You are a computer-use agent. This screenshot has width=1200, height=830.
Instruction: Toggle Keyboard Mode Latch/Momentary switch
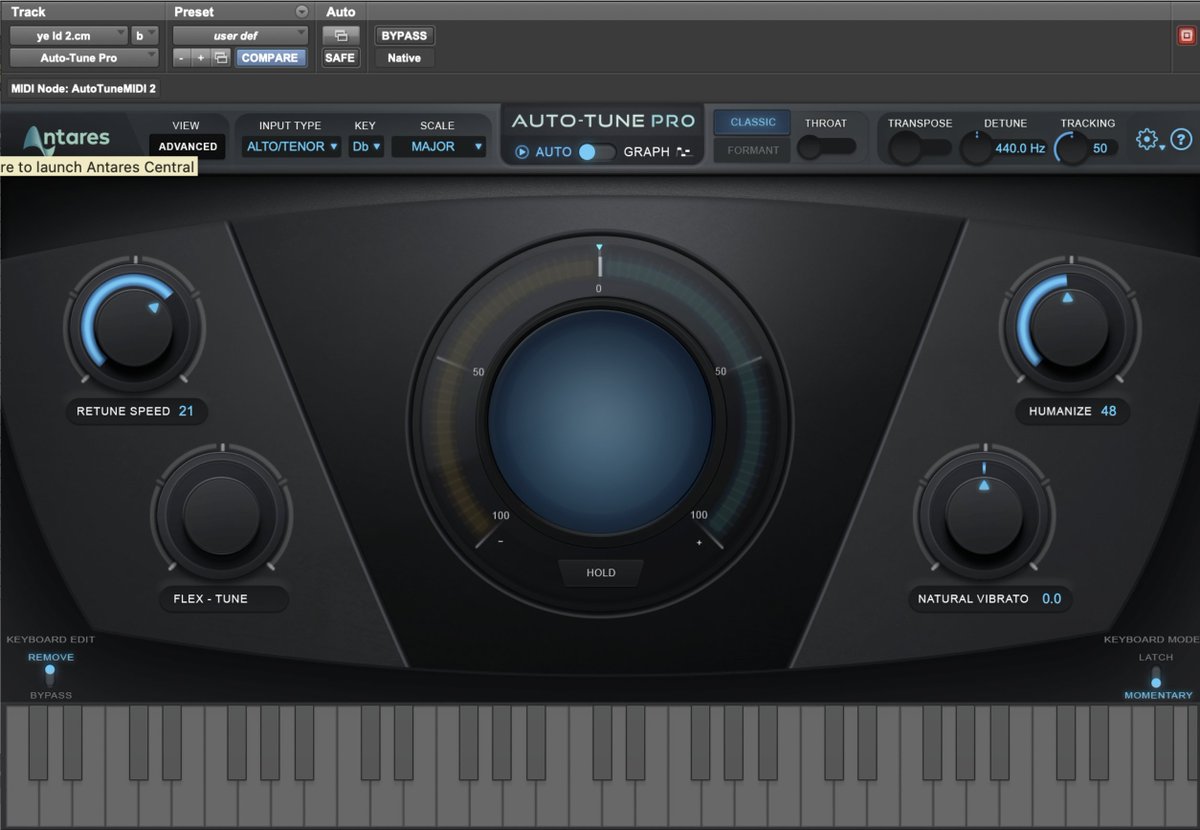[1156, 677]
